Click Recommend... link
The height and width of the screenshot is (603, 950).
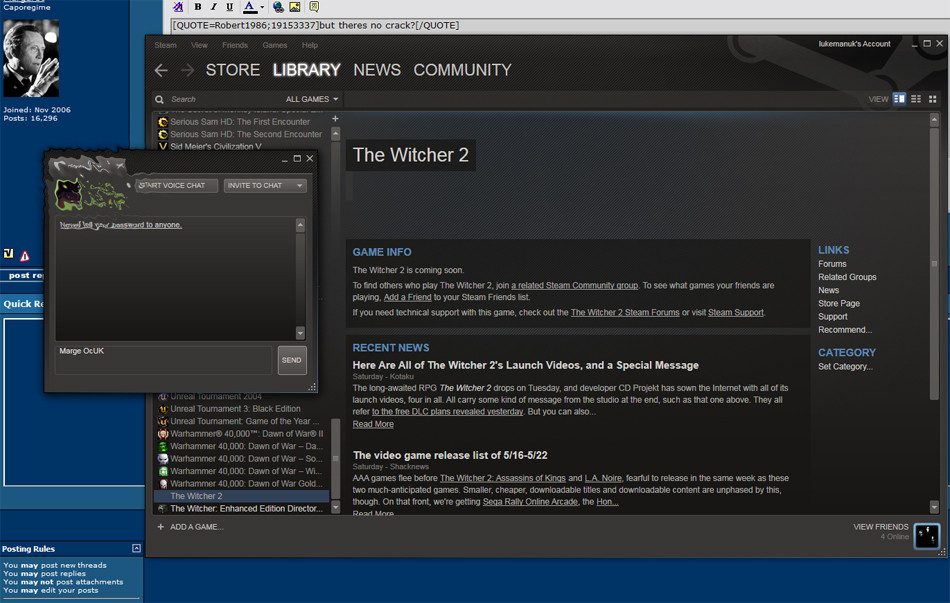[x=845, y=330]
